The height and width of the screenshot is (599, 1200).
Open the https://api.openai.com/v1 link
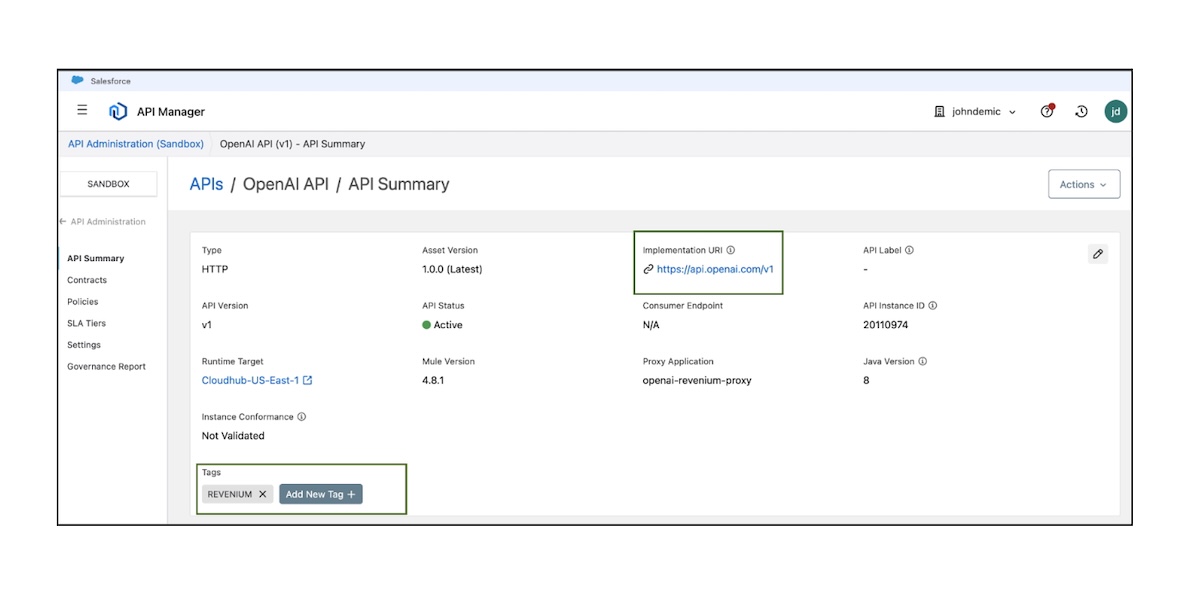tap(715, 269)
